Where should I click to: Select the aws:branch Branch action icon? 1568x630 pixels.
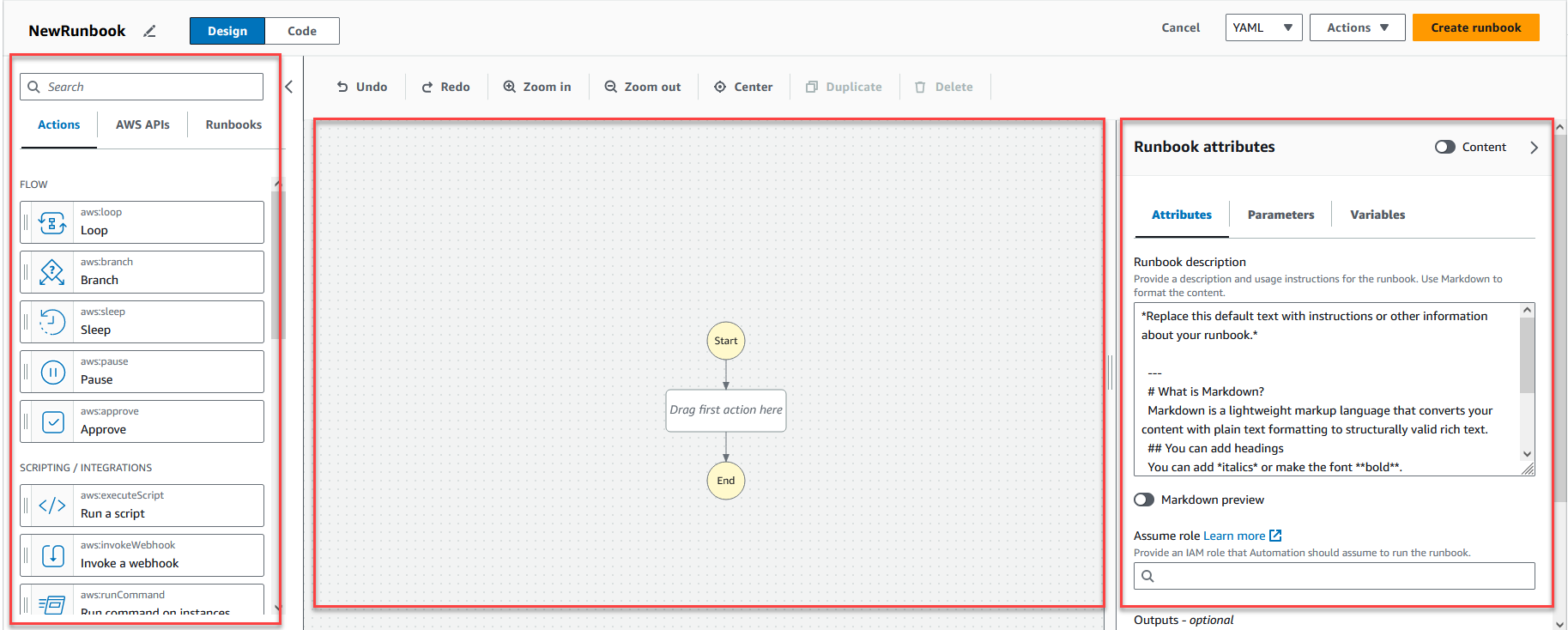tap(52, 272)
